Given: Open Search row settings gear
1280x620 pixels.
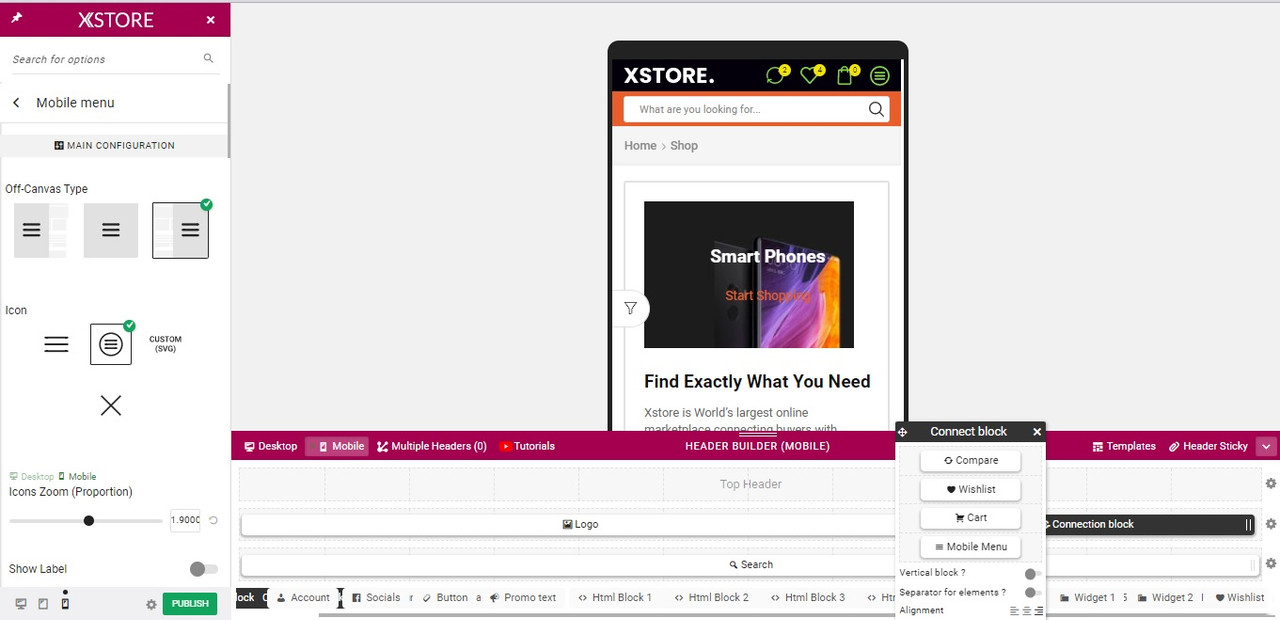Looking at the screenshot, I should click(1271, 564).
